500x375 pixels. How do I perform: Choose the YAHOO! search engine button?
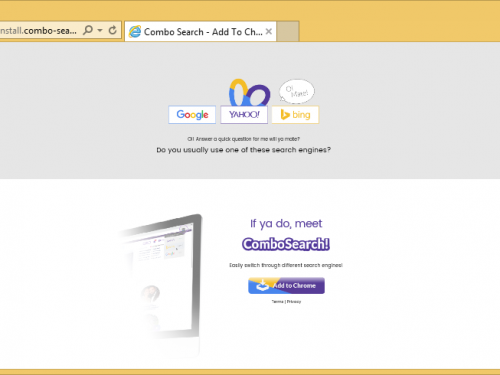click(x=244, y=115)
